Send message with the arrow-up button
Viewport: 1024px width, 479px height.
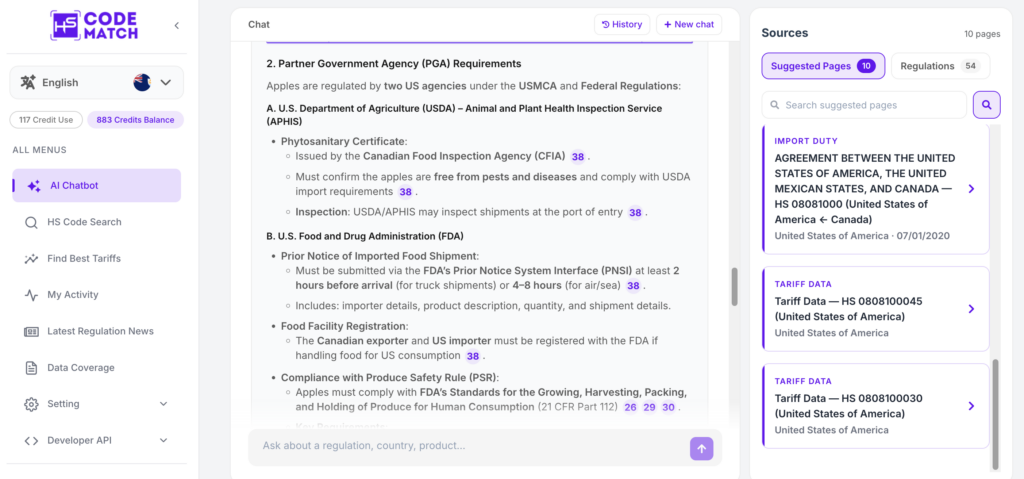pos(701,448)
